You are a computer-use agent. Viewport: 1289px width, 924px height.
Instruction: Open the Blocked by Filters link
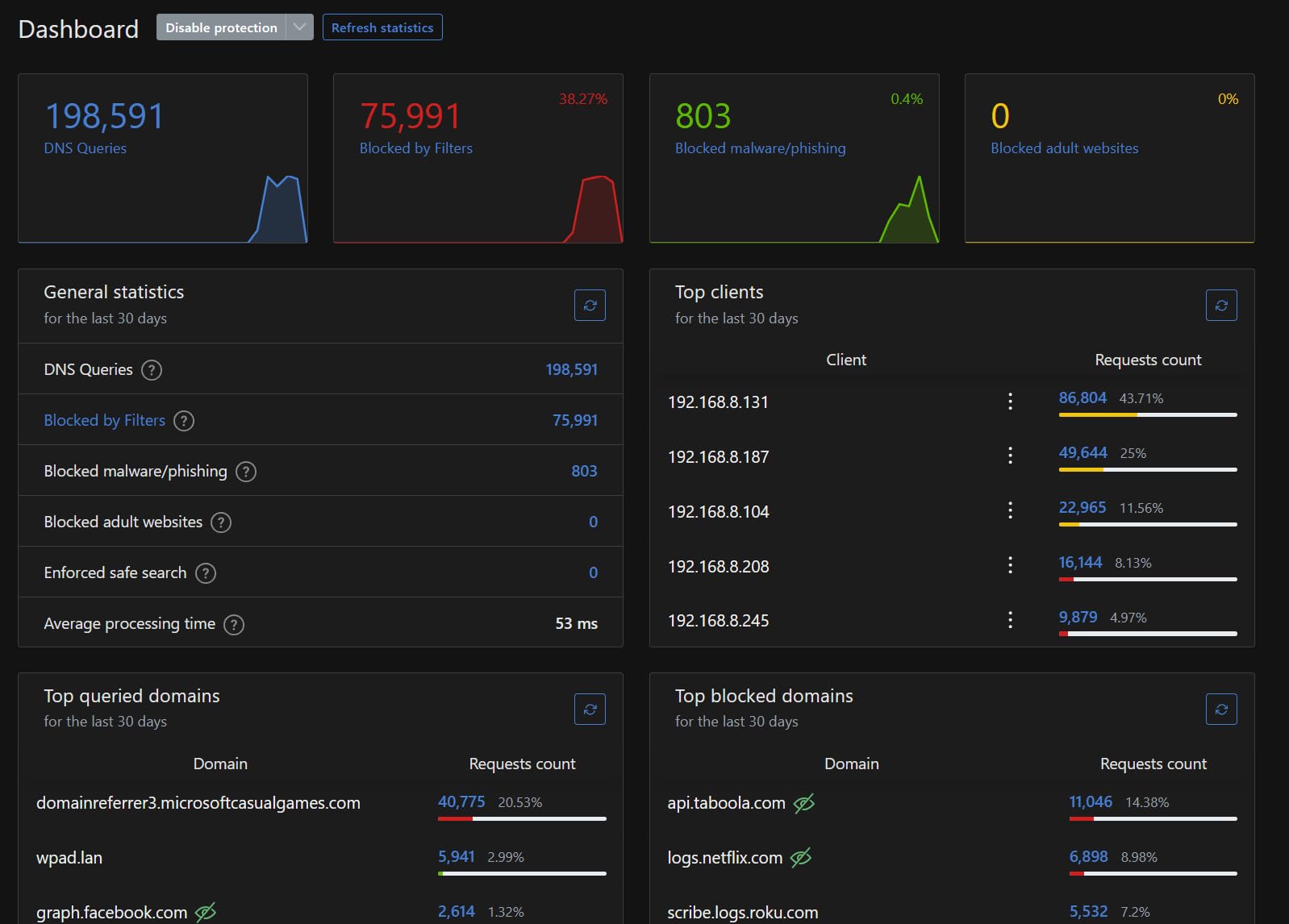104,420
